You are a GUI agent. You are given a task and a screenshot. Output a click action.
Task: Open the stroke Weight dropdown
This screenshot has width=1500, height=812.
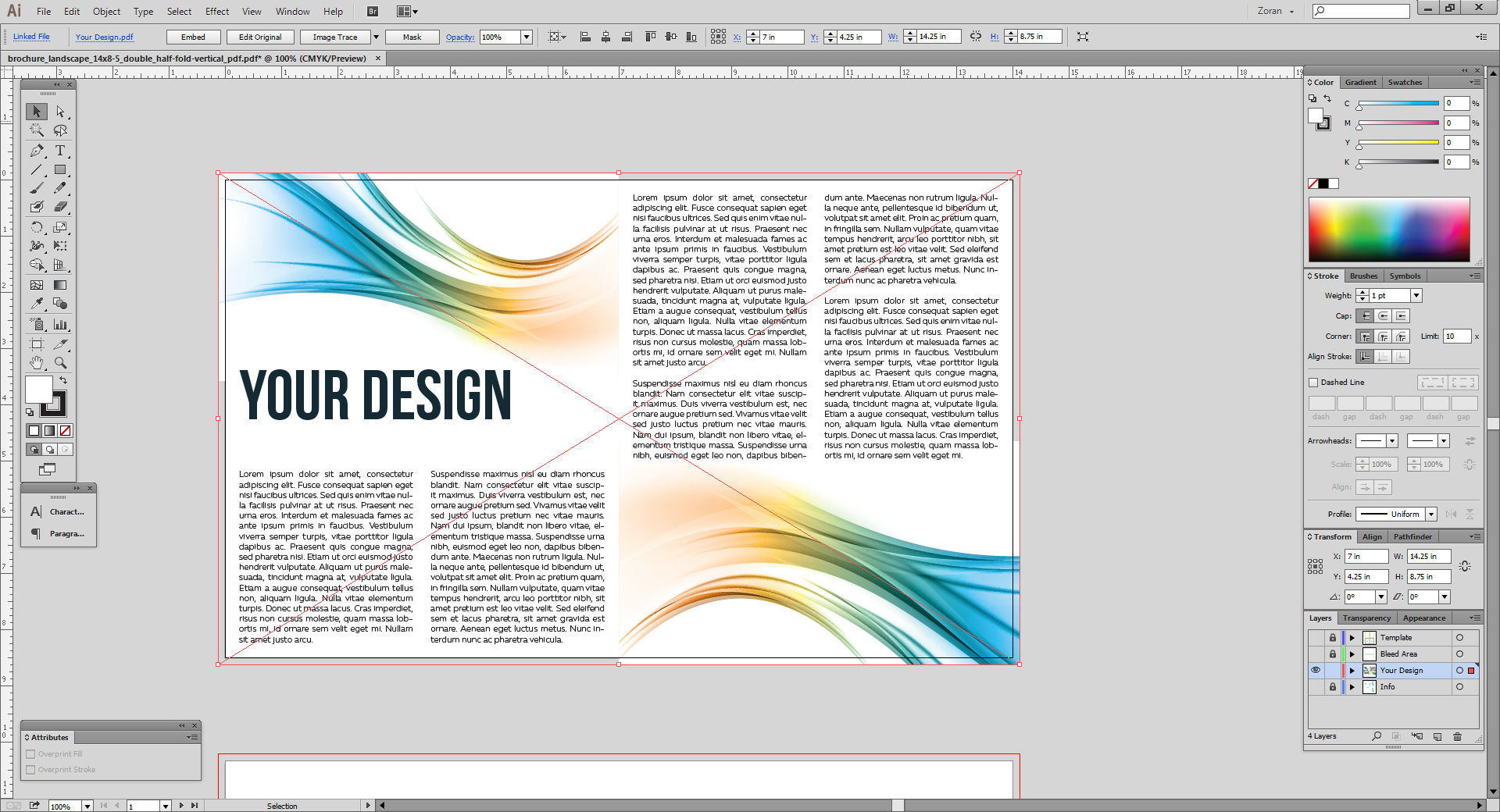coord(1415,295)
